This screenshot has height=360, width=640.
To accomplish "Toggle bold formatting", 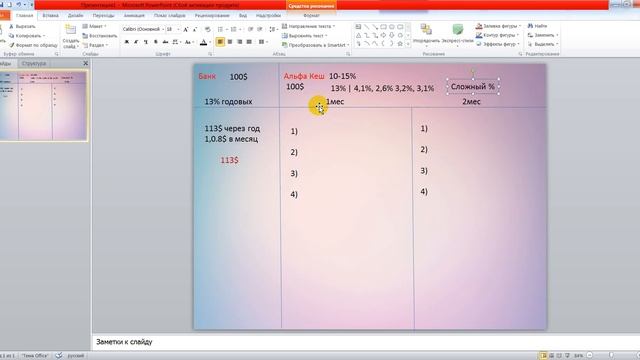I will (127, 42).
